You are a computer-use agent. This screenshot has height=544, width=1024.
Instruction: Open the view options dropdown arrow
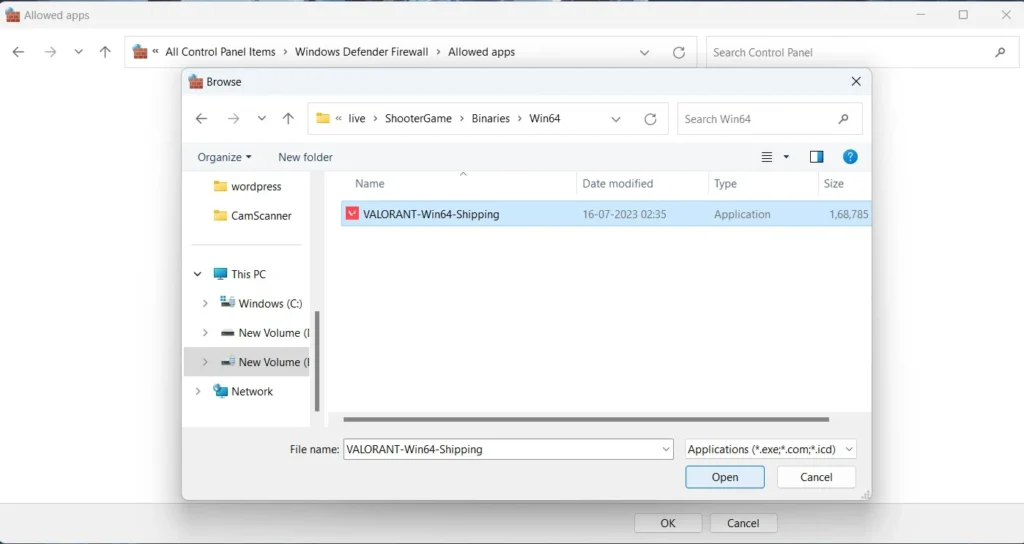[x=786, y=157]
